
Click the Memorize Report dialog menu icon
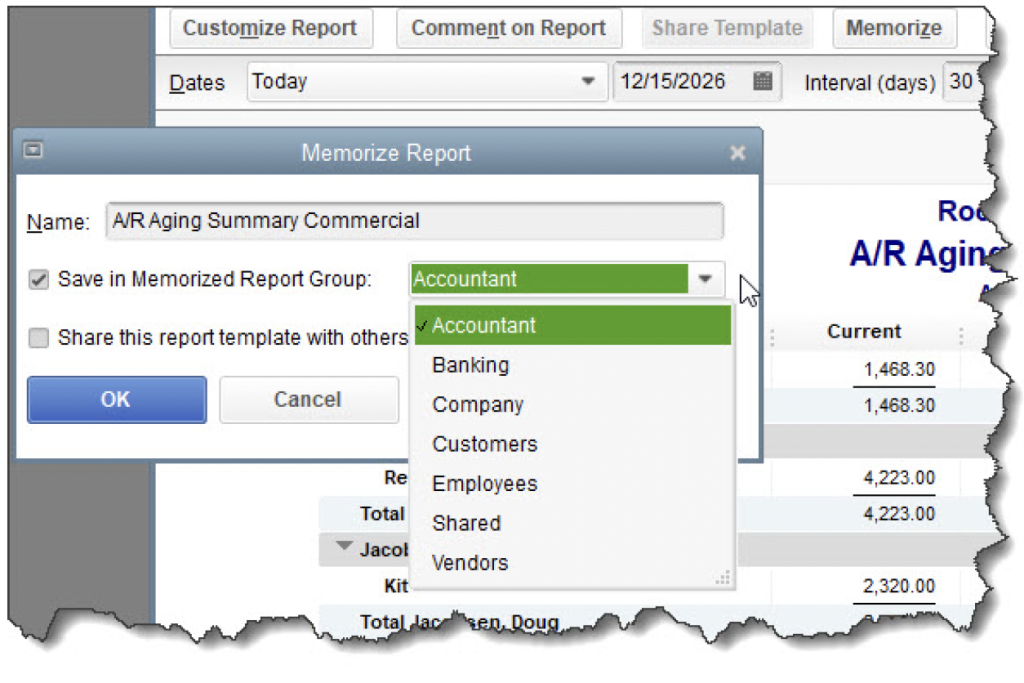pyautogui.click(x=34, y=151)
